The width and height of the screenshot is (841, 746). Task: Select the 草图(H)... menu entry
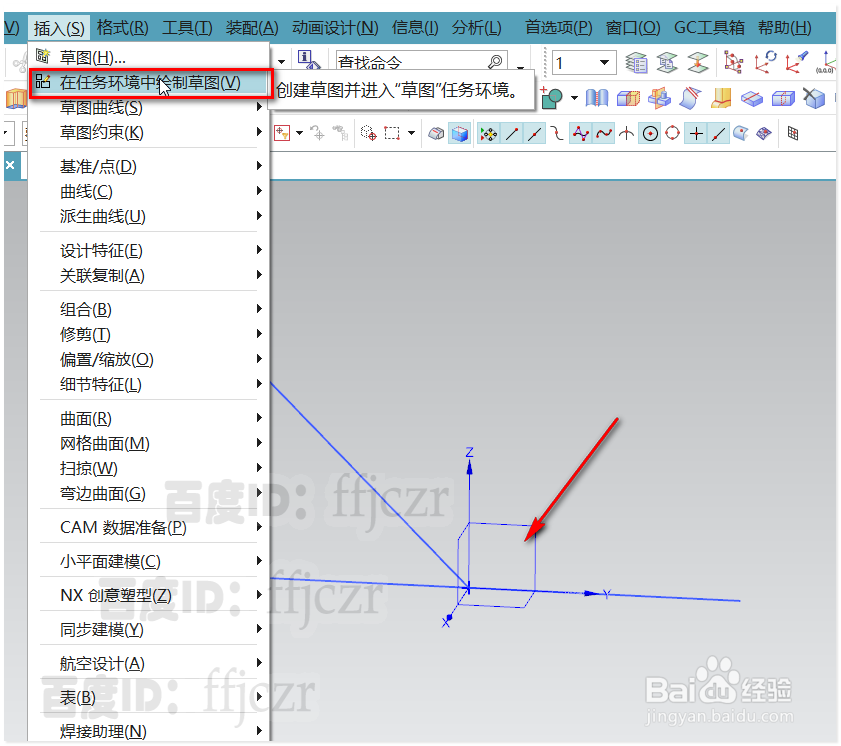click(x=148, y=57)
